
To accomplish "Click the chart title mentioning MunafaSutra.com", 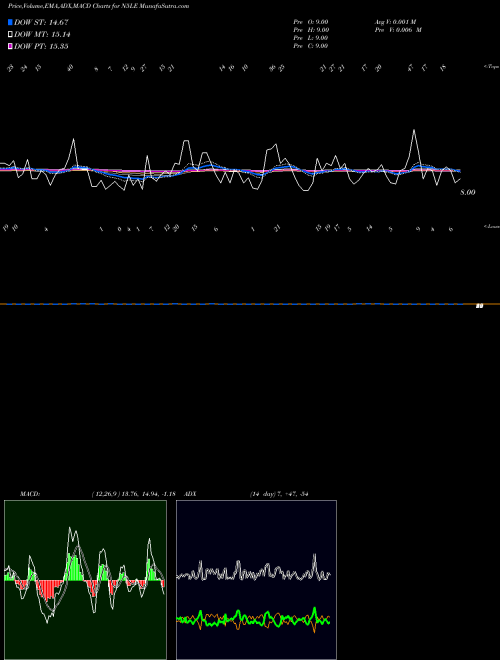I will click(x=98, y=6).
